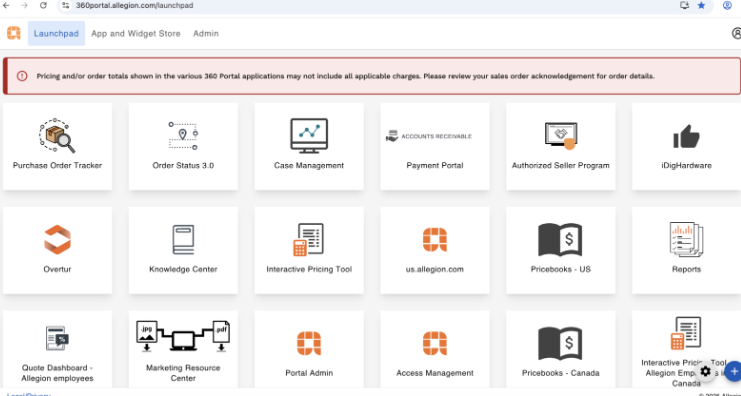
Task: Click the Portal Admin label text
Action: click(x=309, y=373)
